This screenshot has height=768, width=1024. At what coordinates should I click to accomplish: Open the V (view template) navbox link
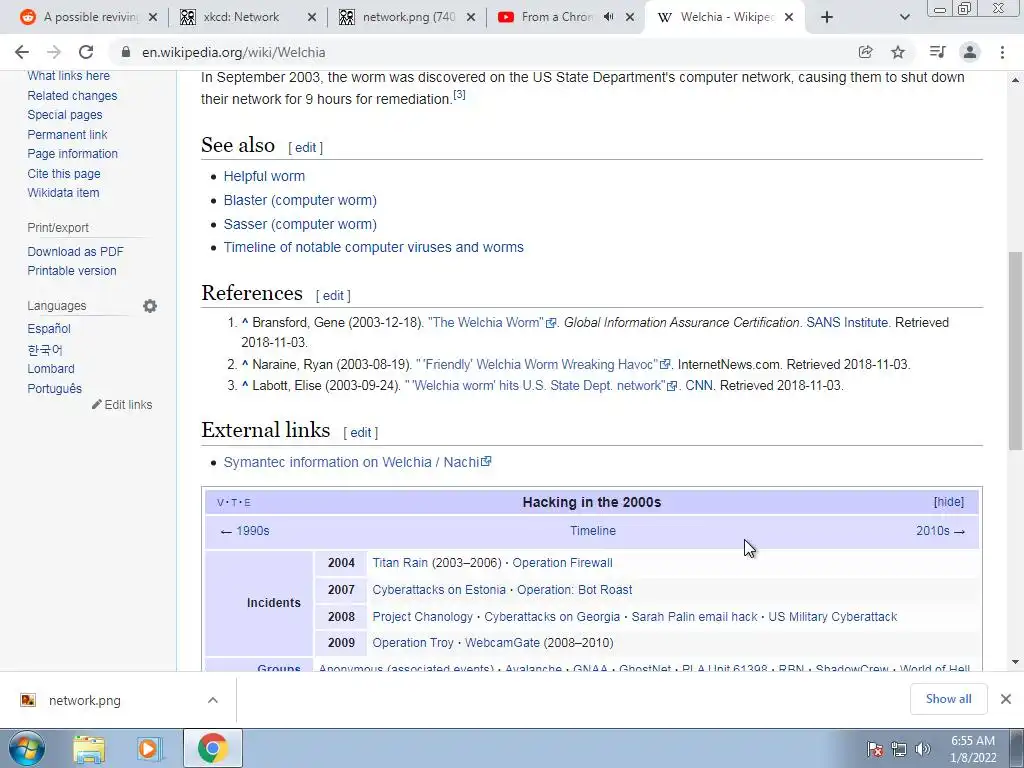pos(220,502)
